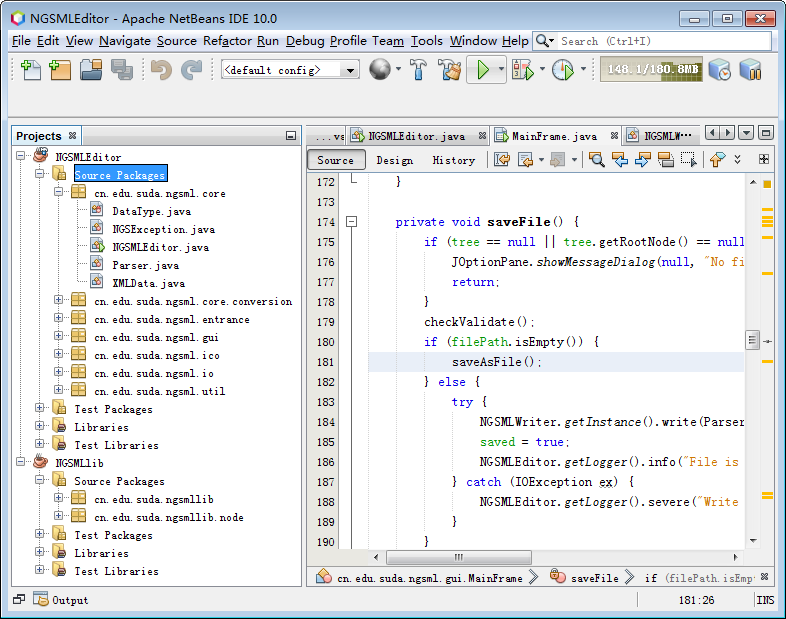786x619 pixels.
Task: Collapse the cn.edu.suda.ngsml.core package
Action: (x=59, y=191)
